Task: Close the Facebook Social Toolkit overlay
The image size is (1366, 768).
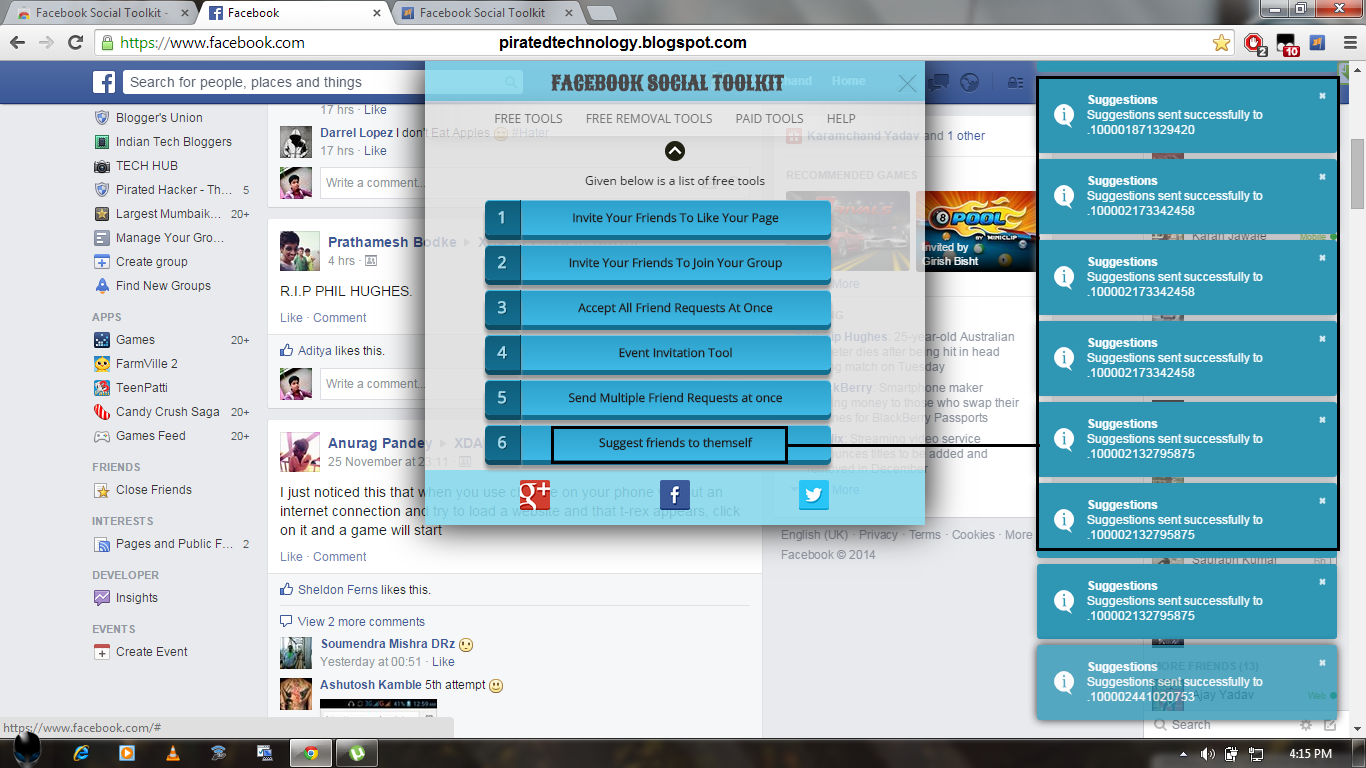Action: 907,83
